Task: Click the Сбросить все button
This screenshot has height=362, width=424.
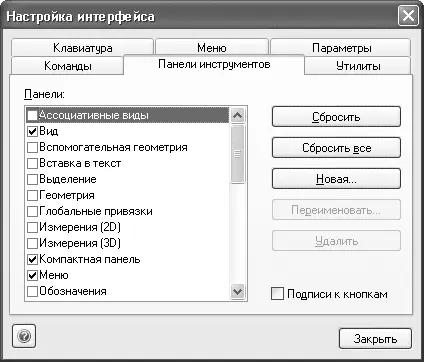Action: 336,148
